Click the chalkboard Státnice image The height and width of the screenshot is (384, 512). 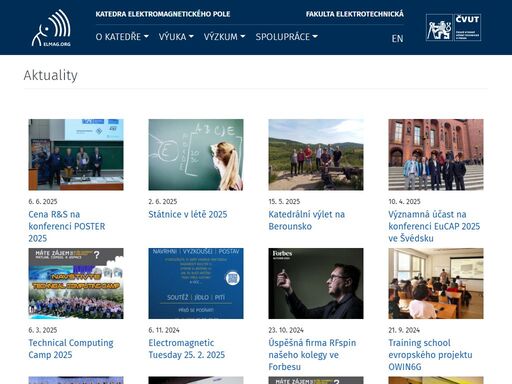[196, 155]
